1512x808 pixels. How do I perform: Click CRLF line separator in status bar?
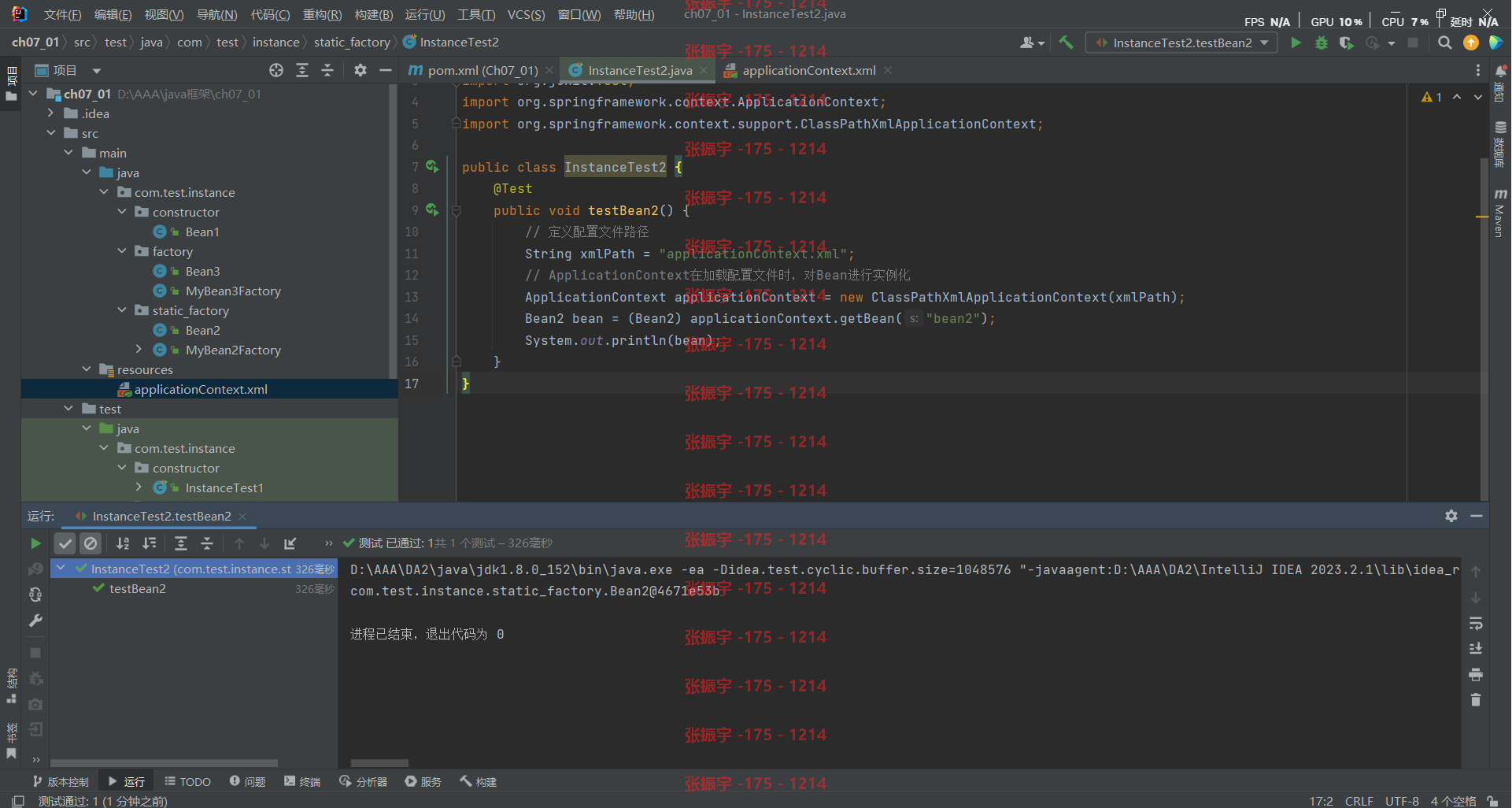[x=1359, y=801]
